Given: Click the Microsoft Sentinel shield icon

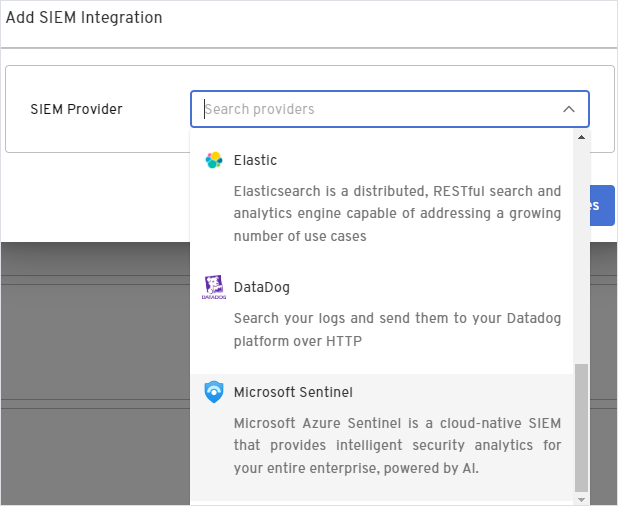Looking at the screenshot, I should (x=214, y=392).
